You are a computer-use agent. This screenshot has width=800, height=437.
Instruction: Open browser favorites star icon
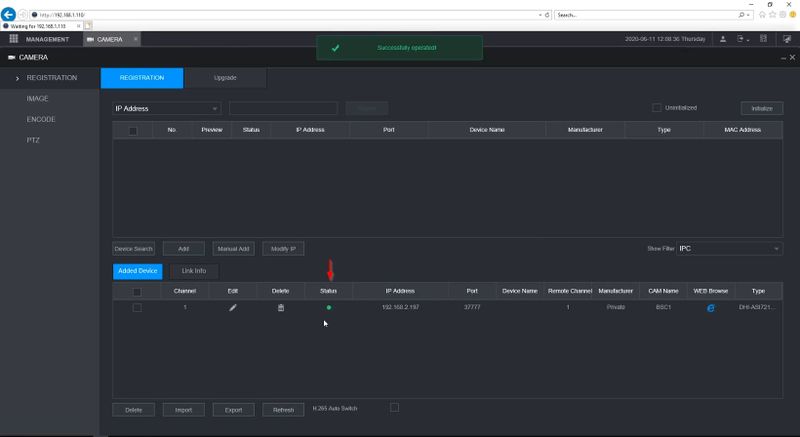point(772,15)
